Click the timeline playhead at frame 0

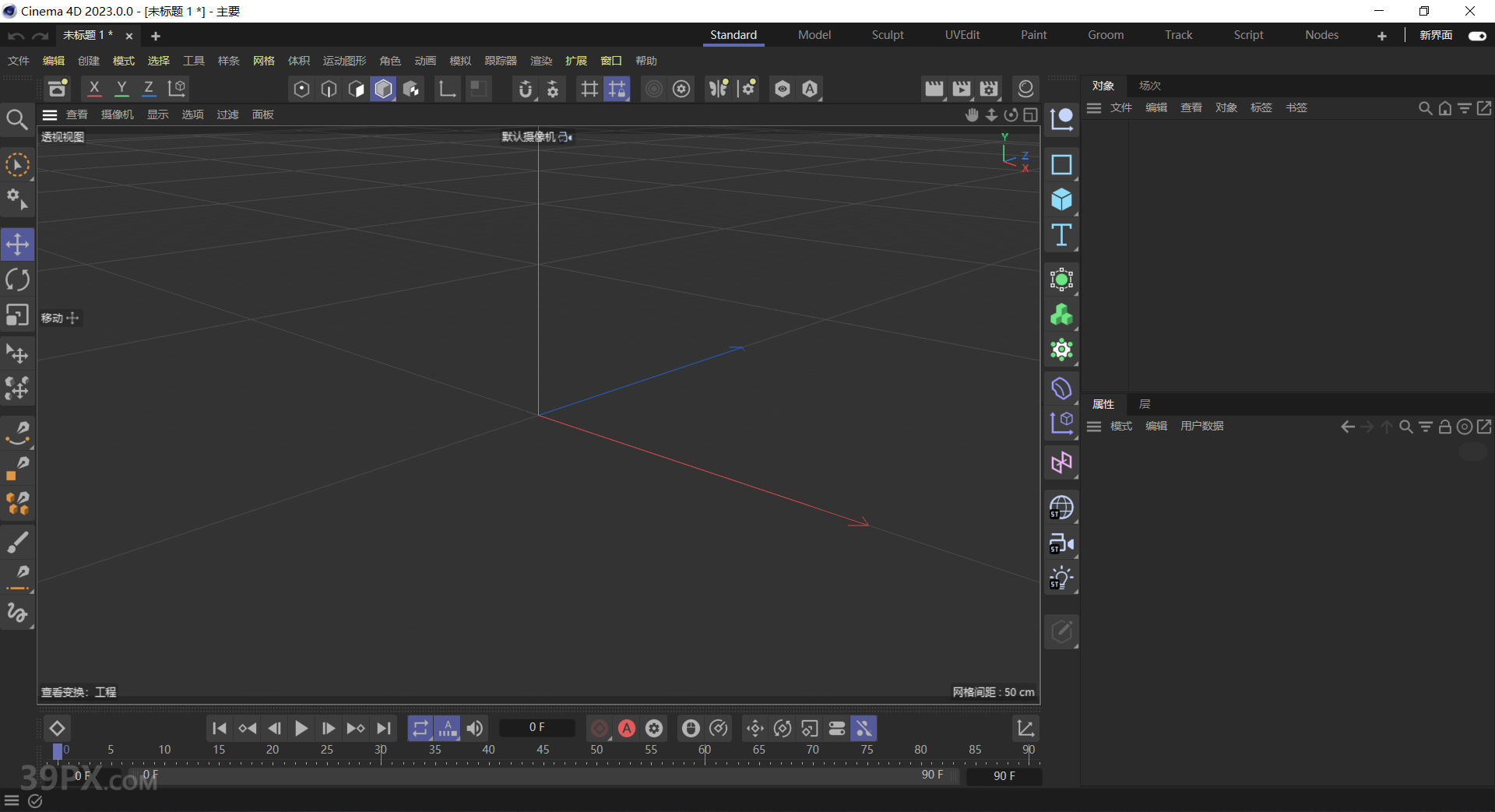pos(58,750)
